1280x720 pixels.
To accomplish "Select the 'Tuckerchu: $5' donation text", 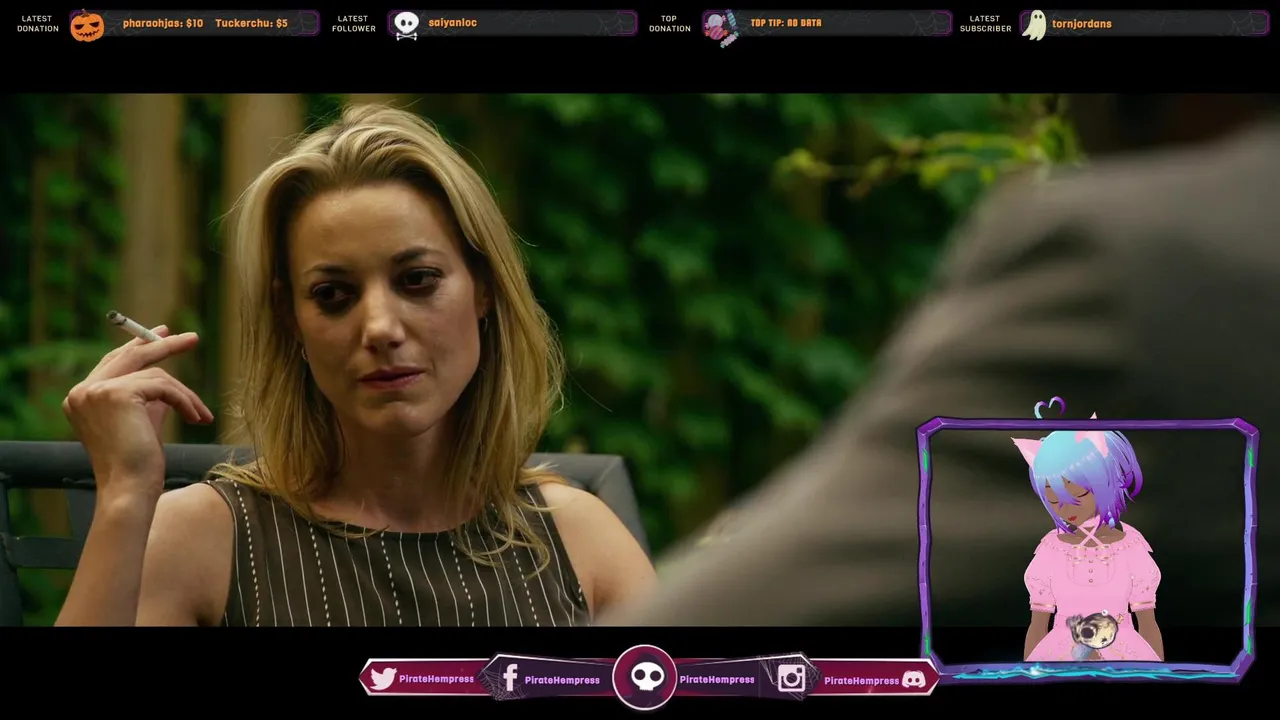I will tap(251, 23).
